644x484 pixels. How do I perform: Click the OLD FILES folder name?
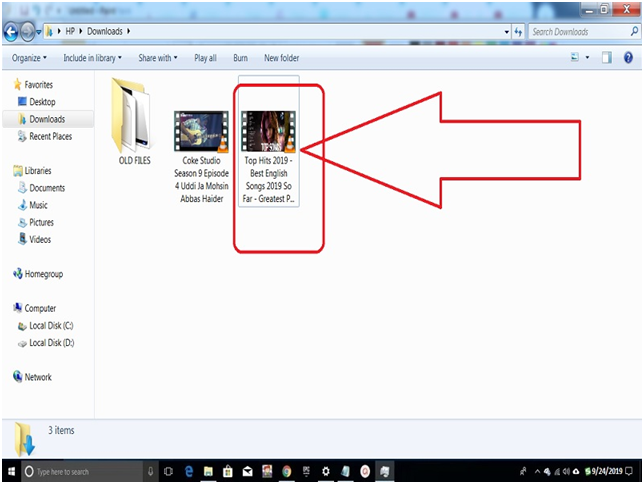(x=134, y=161)
